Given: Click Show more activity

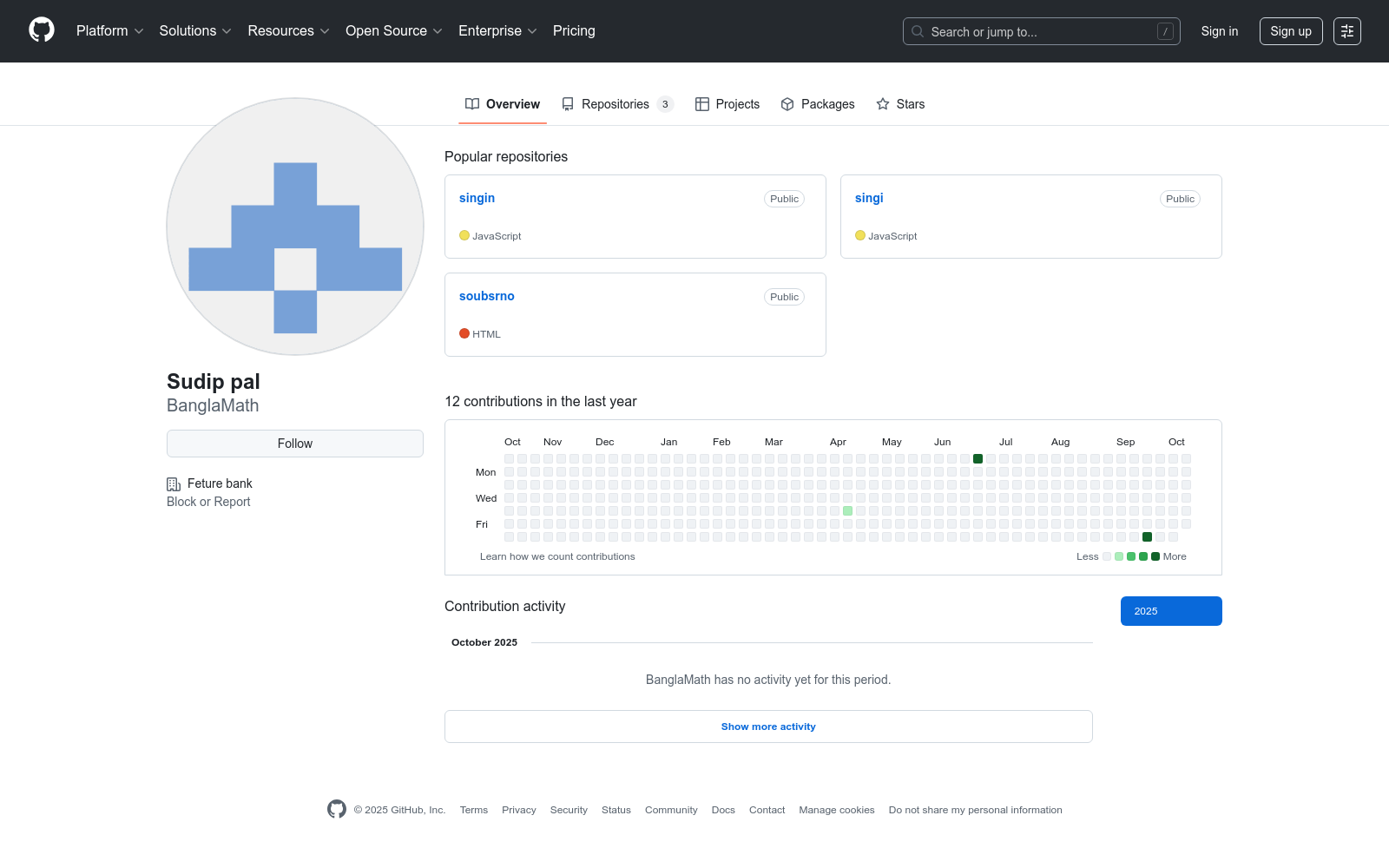Looking at the screenshot, I should tap(768, 727).
